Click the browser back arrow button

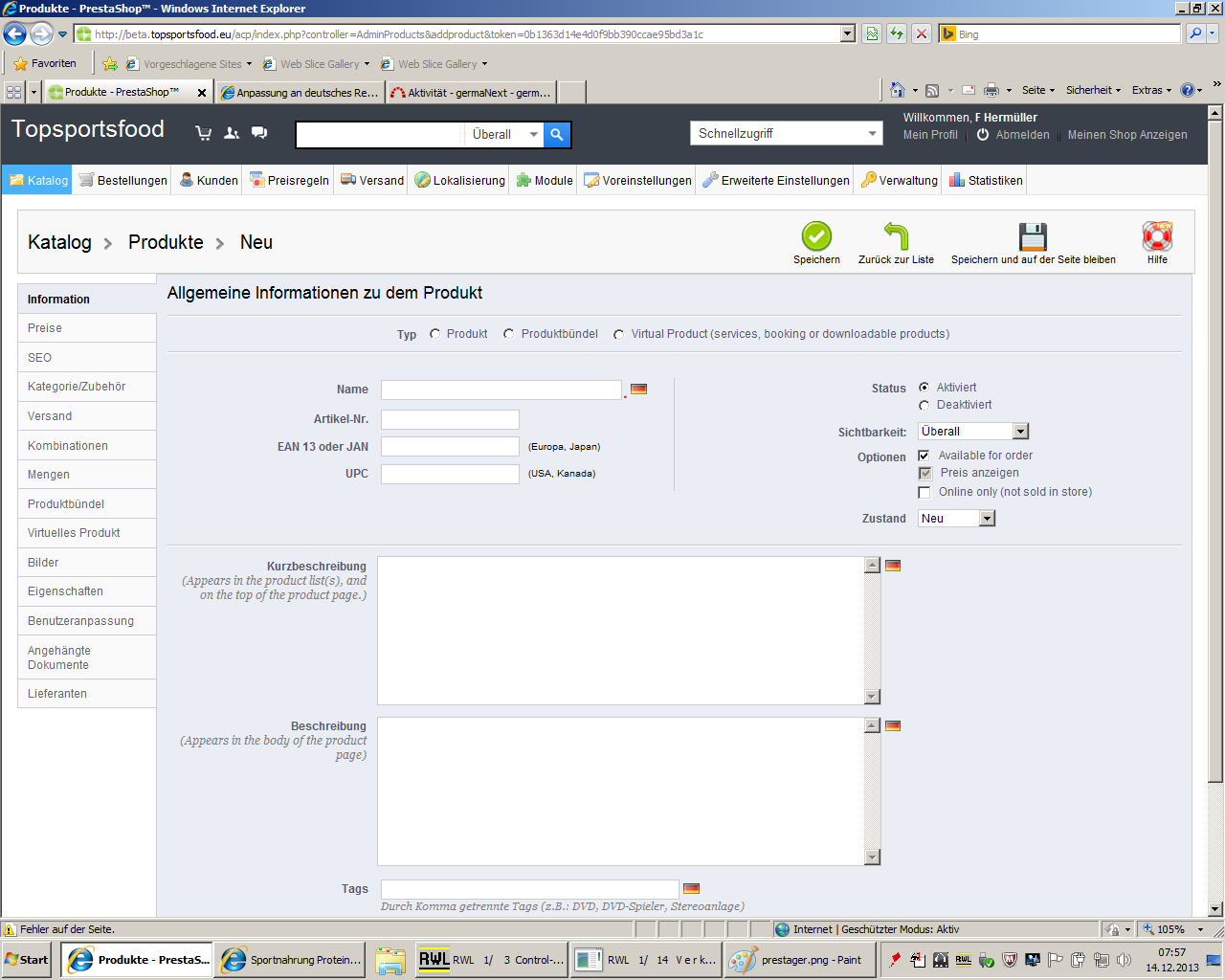[x=14, y=34]
